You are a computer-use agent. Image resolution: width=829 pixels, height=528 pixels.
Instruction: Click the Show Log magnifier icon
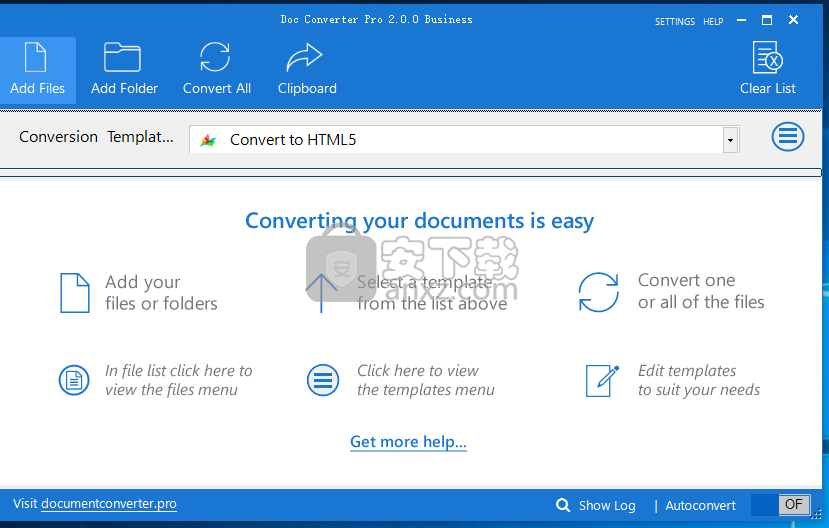[x=563, y=505]
